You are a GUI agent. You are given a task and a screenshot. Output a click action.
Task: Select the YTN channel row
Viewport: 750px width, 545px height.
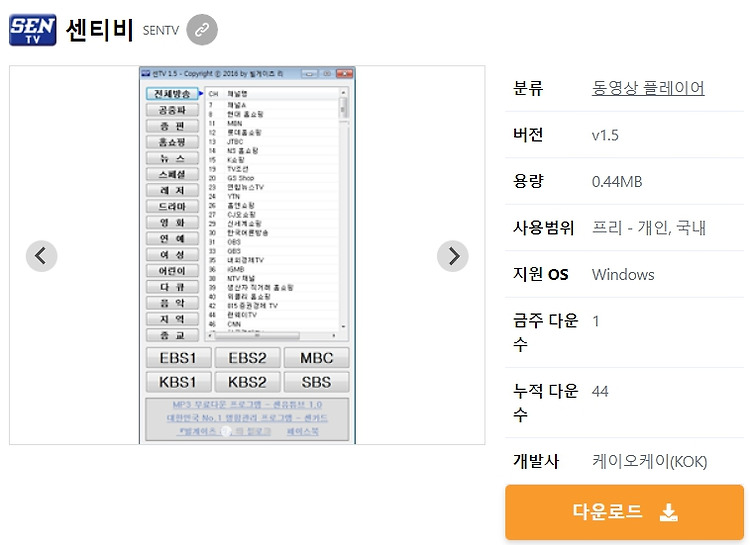pyautogui.click(x=273, y=196)
